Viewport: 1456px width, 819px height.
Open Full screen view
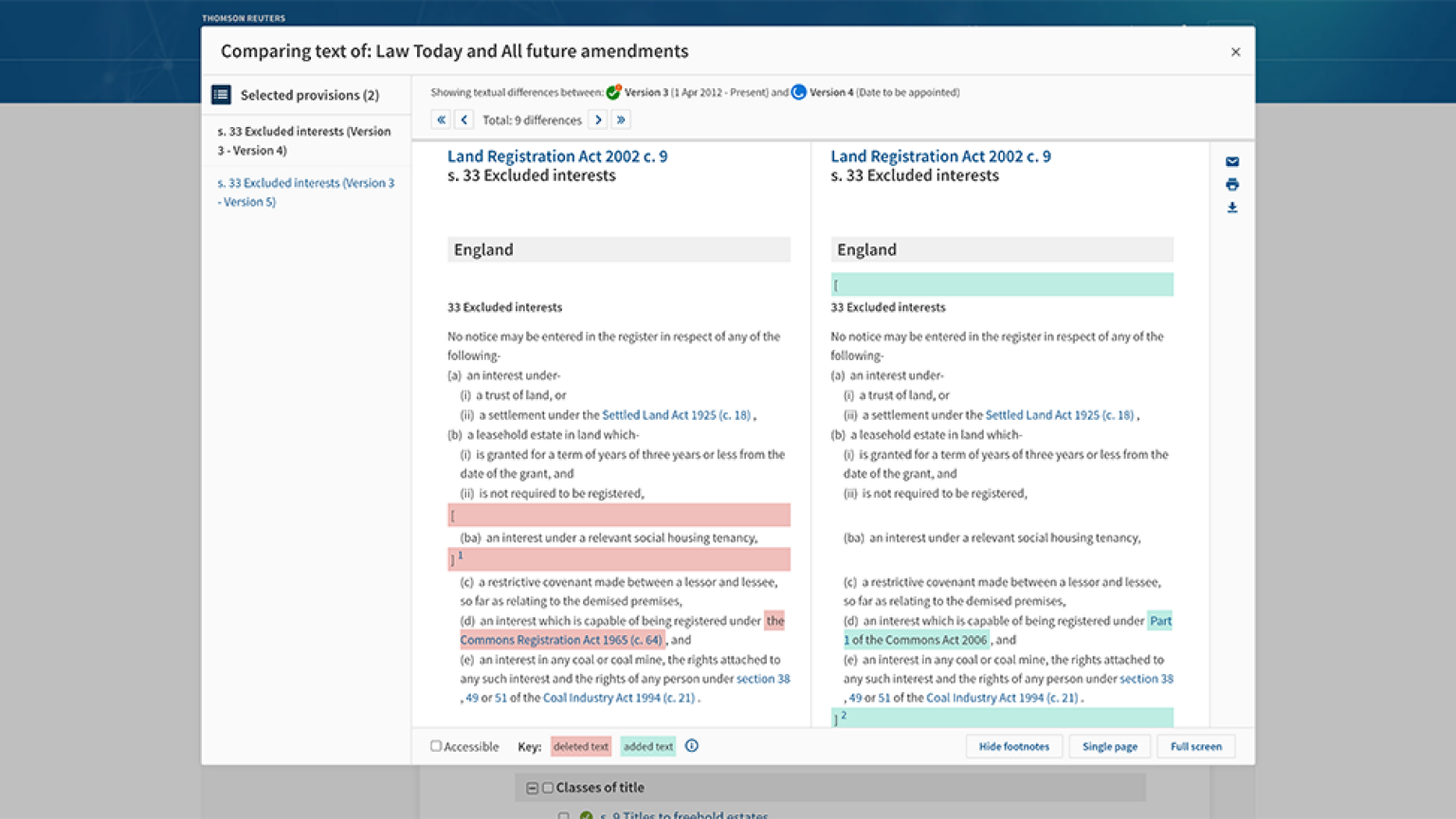(1195, 747)
